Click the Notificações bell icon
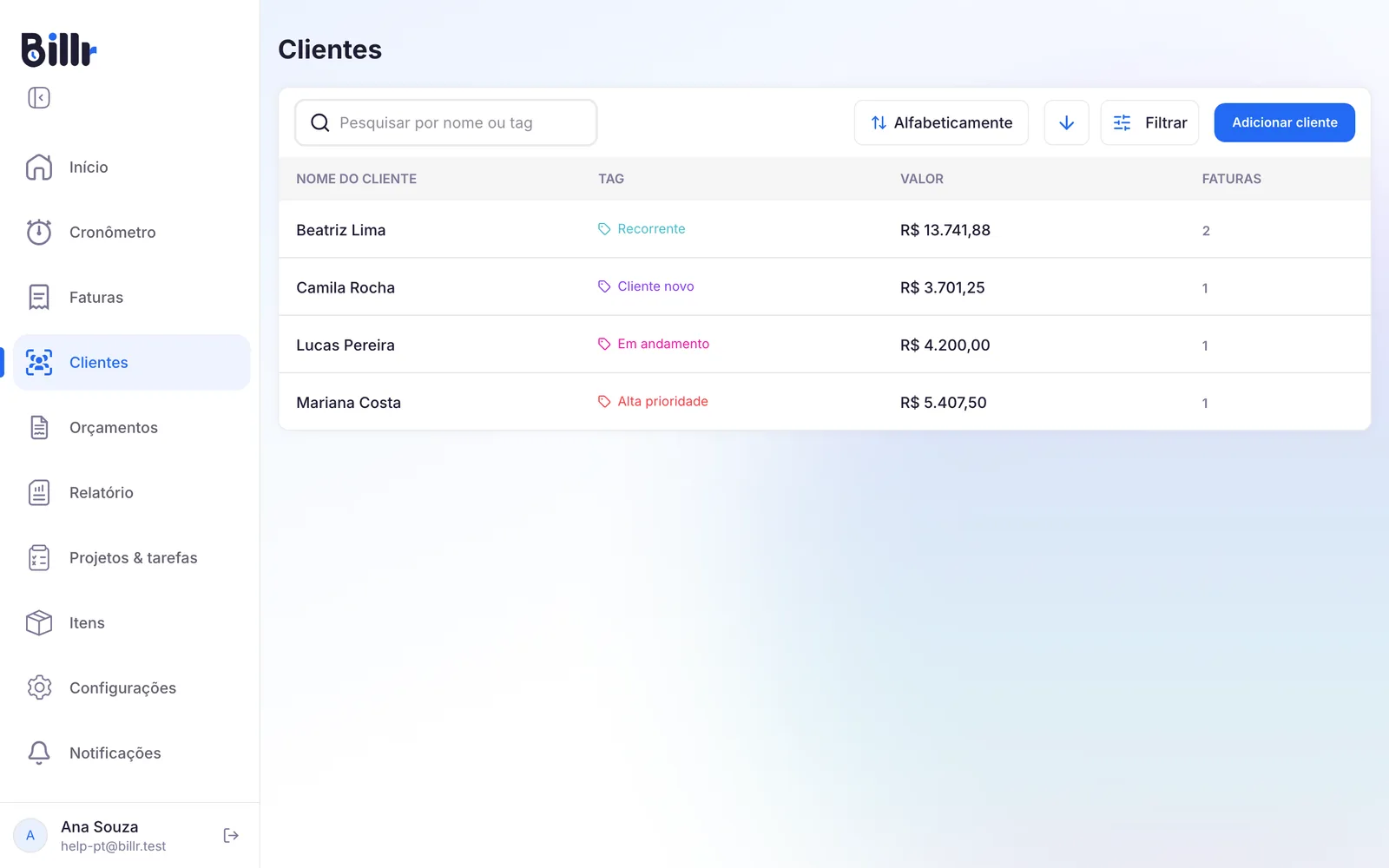 click(39, 753)
